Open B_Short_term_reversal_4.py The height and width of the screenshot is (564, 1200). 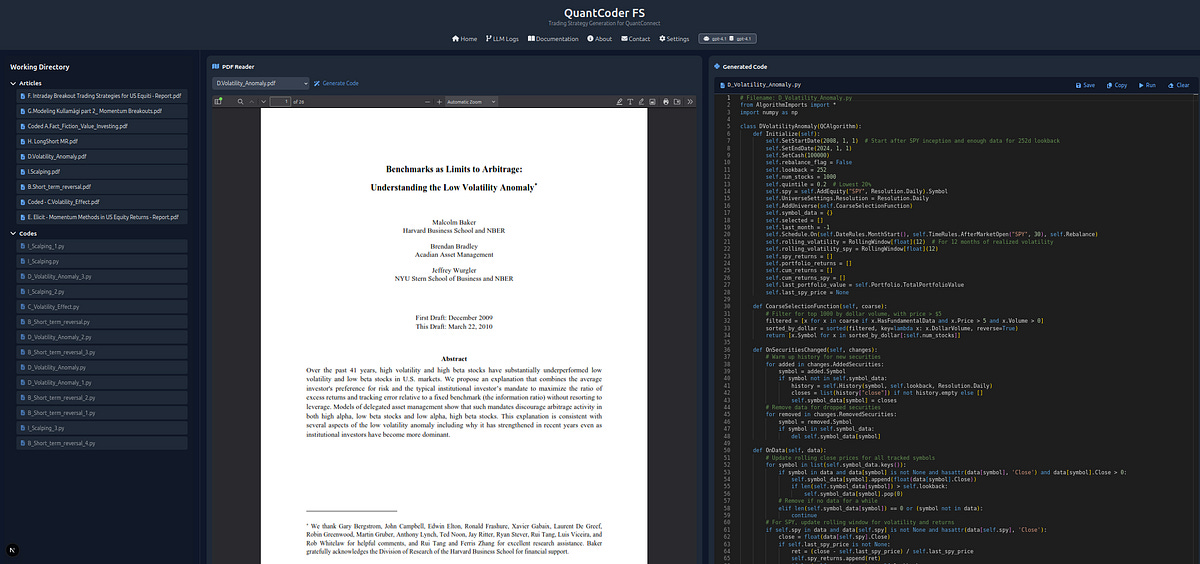pyautogui.click(x=103, y=442)
